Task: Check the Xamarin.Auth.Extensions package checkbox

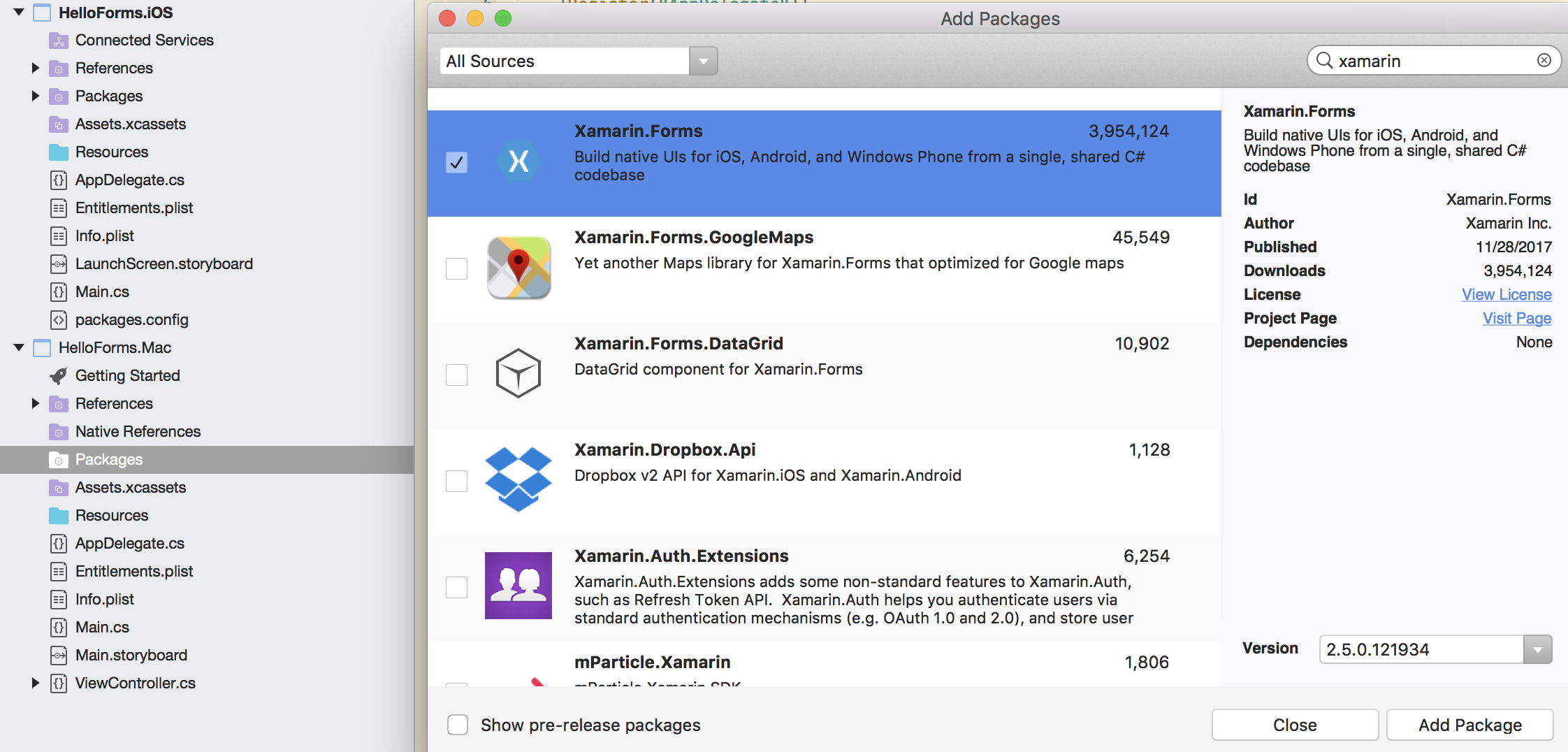Action: (x=456, y=587)
